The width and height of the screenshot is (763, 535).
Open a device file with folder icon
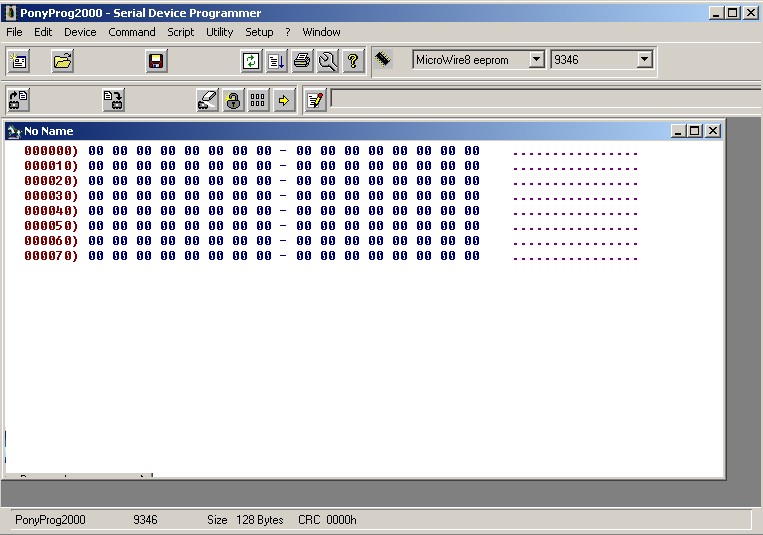[x=63, y=62]
